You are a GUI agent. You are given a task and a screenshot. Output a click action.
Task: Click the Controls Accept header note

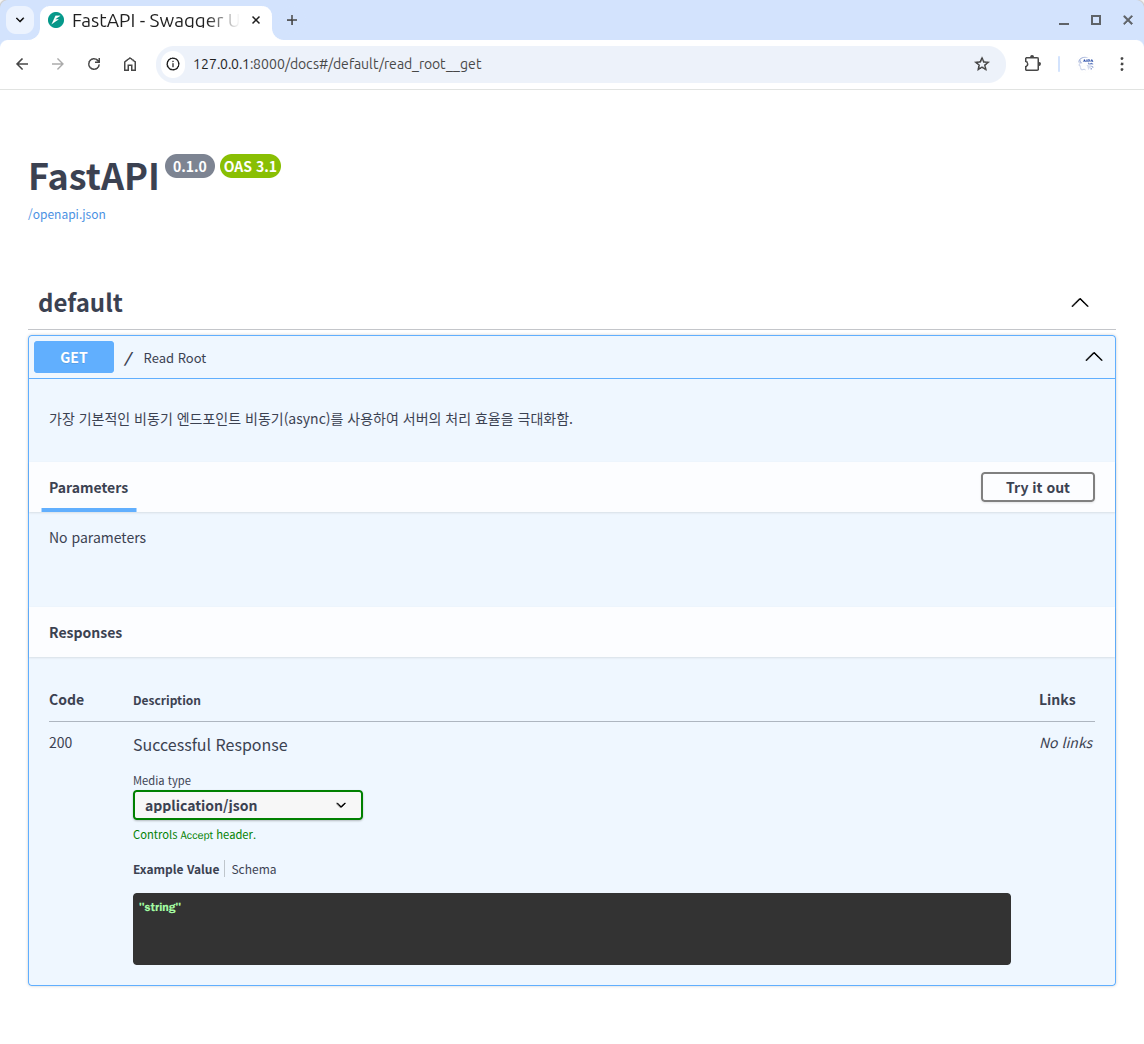pos(194,835)
